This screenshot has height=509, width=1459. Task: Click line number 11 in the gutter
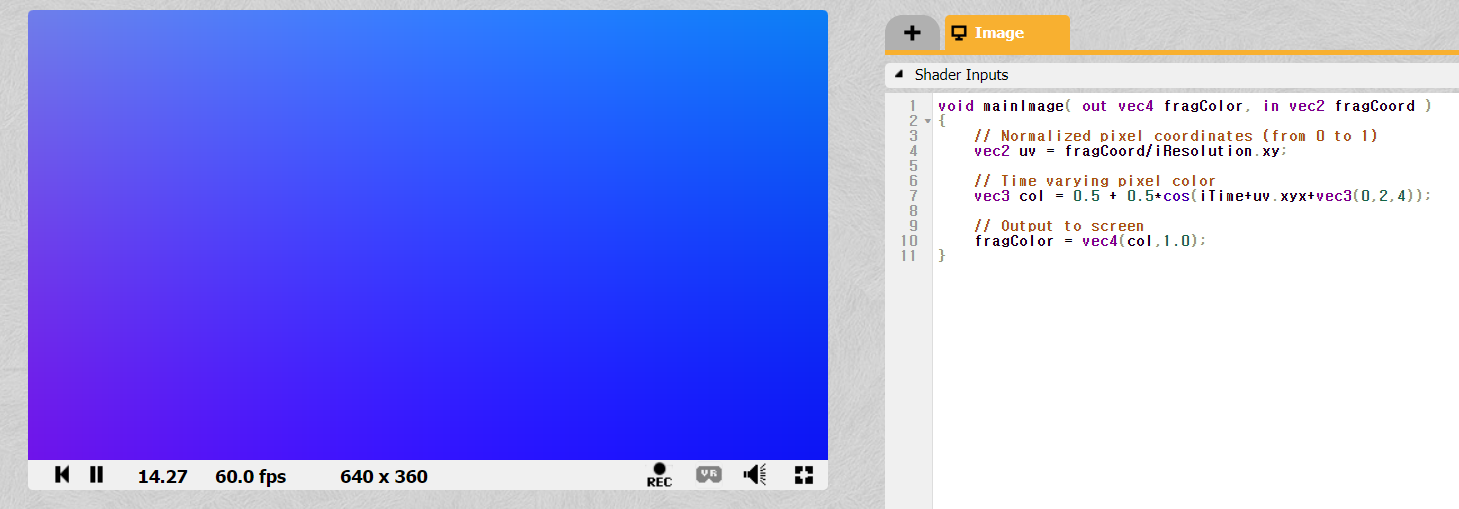pyautogui.click(x=909, y=256)
